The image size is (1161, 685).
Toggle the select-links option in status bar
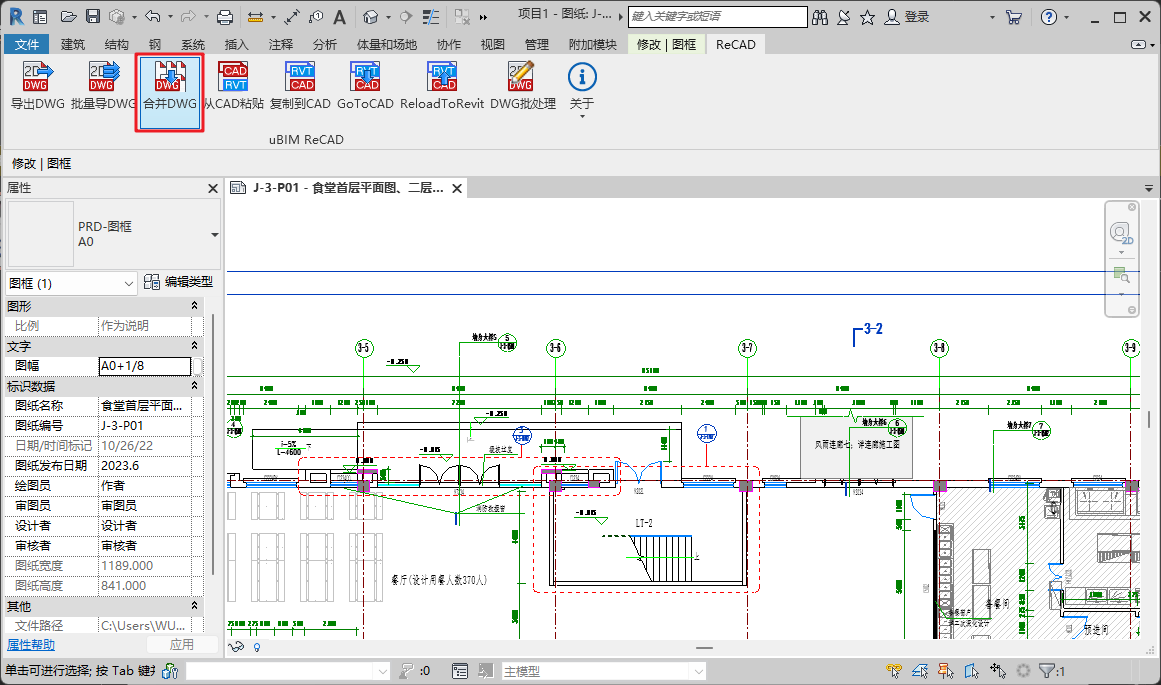895,671
